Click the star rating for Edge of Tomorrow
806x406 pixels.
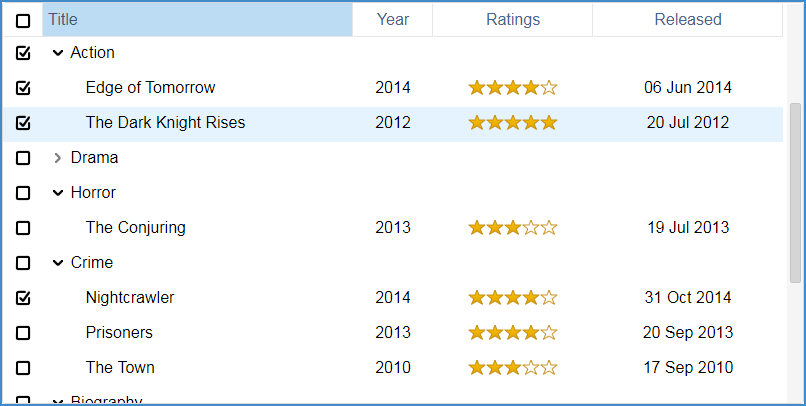point(512,88)
